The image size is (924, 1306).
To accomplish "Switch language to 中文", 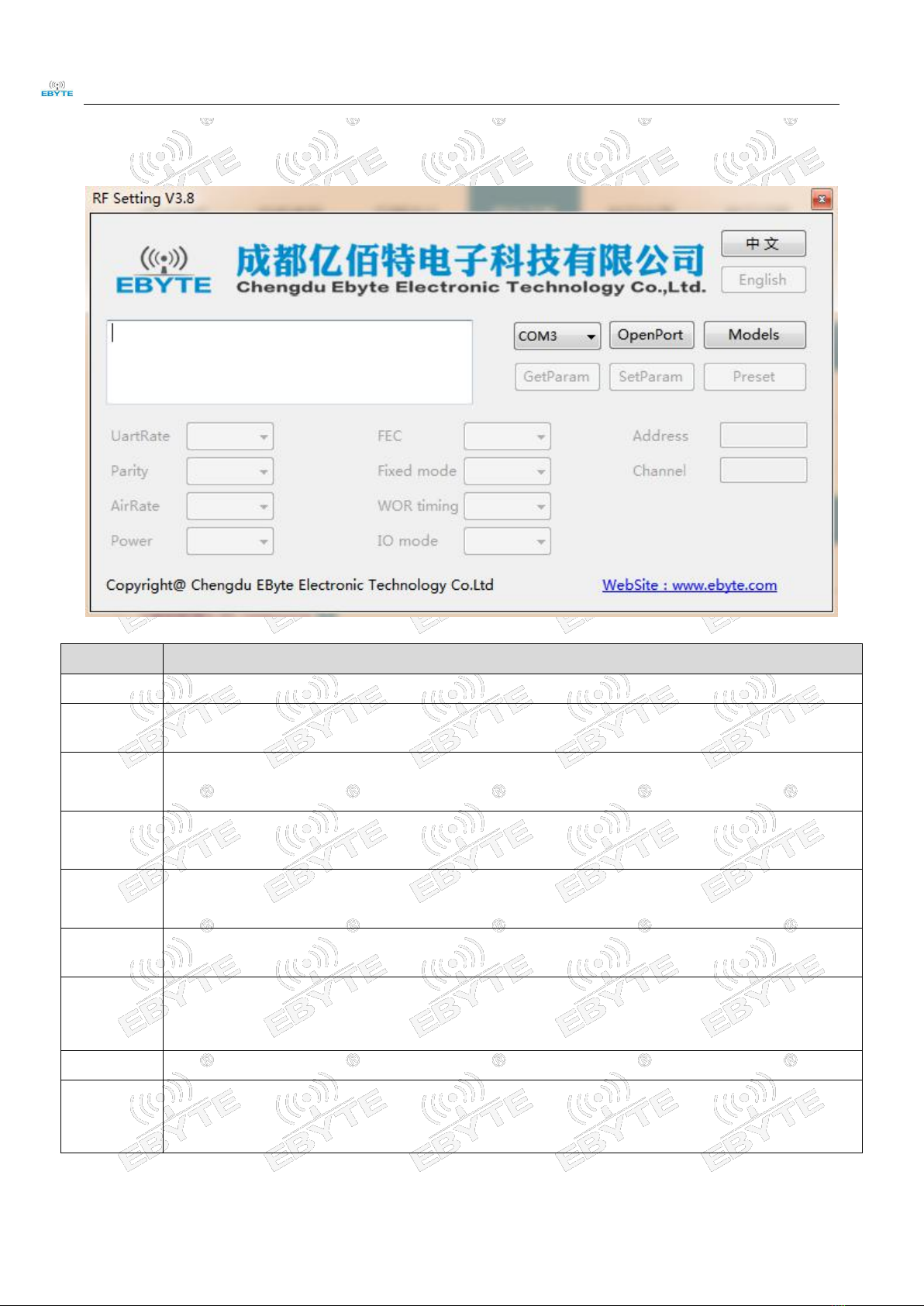I will (764, 243).
